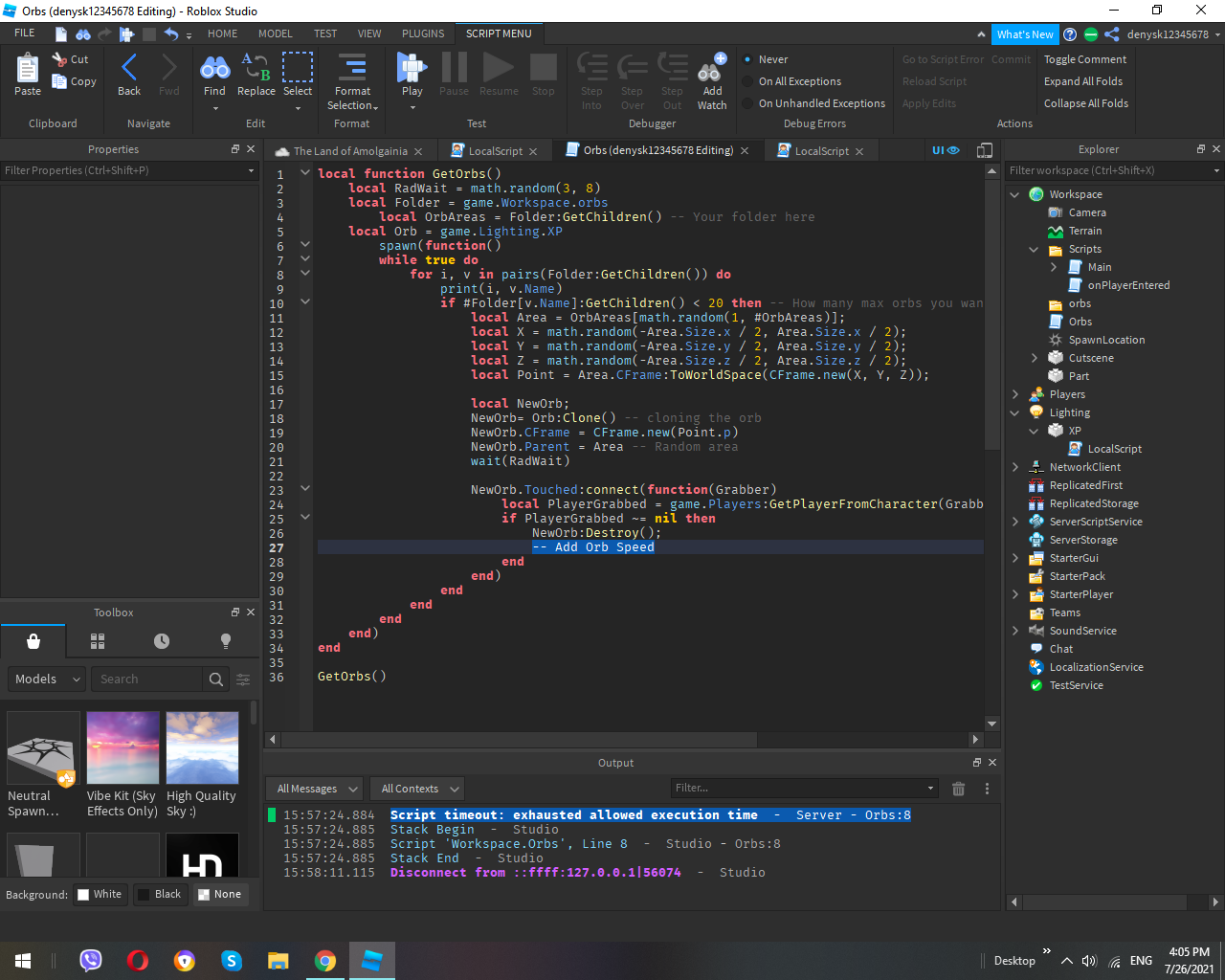Click the trash icon to clear Output
The image size is (1225, 980).
coord(958,789)
